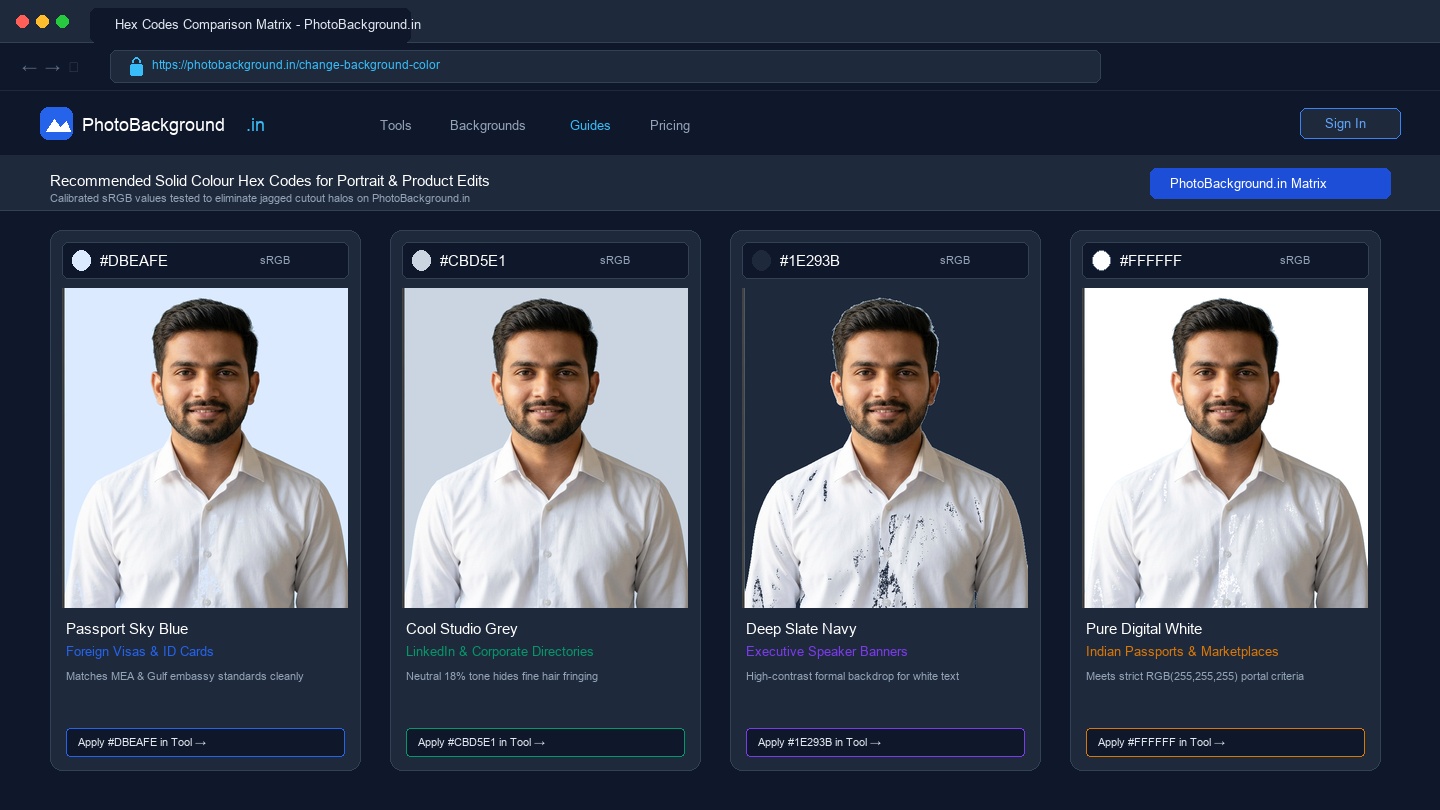
Task: Click the #FFFFFF hex code text
Action: click(1151, 260)
